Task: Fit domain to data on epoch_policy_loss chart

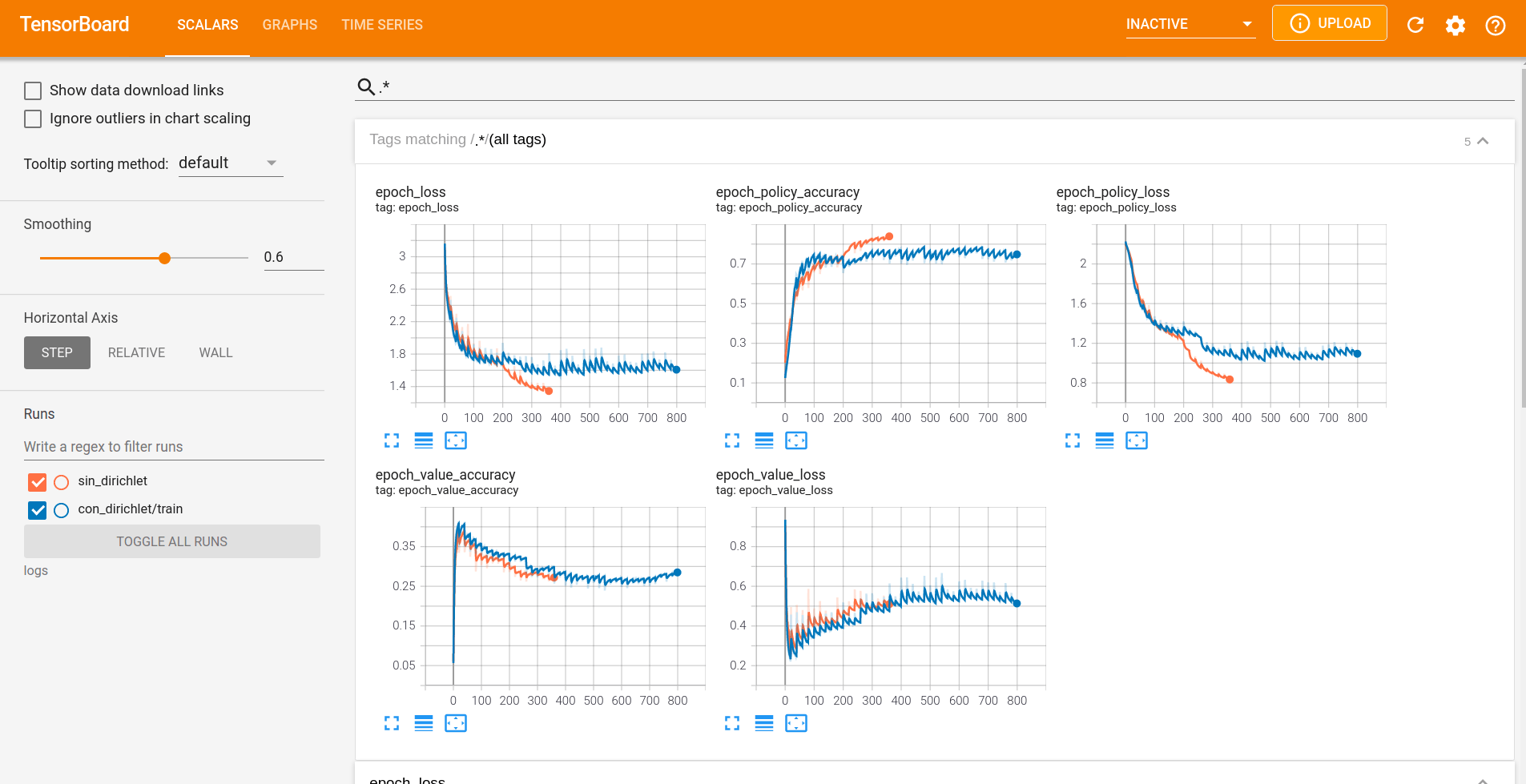Action: [x=1136, y=440]
